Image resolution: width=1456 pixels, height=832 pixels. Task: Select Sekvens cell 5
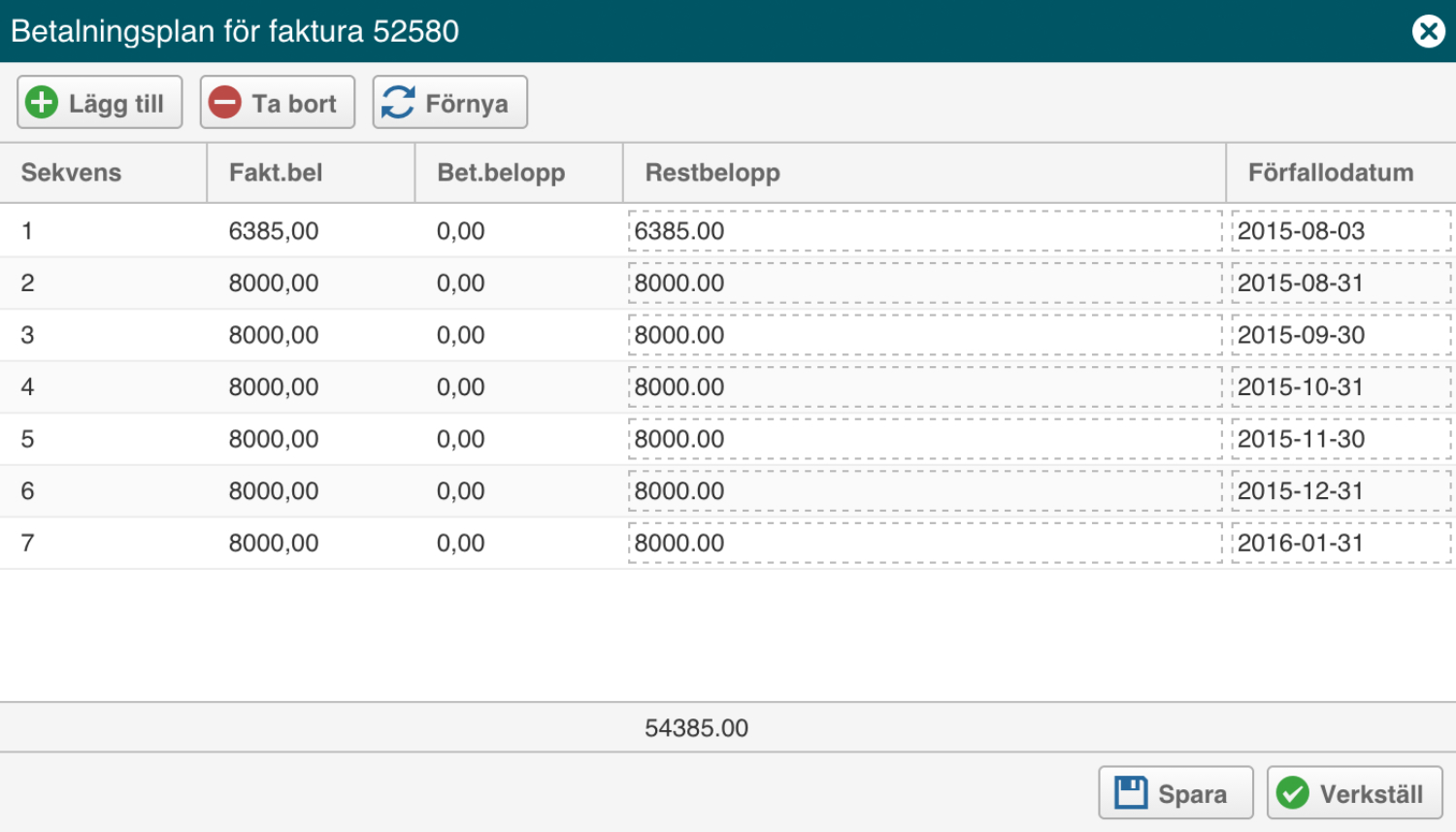[103, 439]
